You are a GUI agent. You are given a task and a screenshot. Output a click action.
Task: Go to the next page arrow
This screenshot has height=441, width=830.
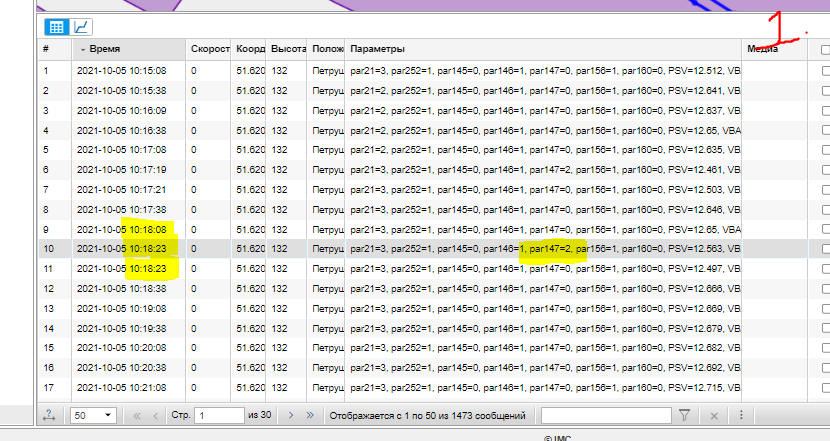[x=290, y=415]
